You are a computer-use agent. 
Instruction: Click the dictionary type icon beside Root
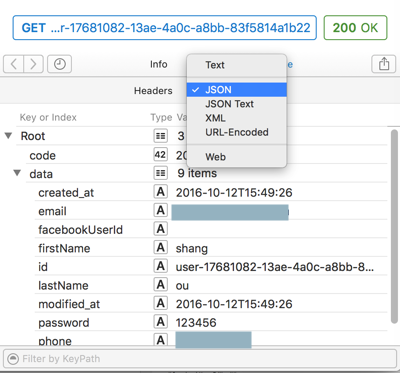click(x=160, y=136)
